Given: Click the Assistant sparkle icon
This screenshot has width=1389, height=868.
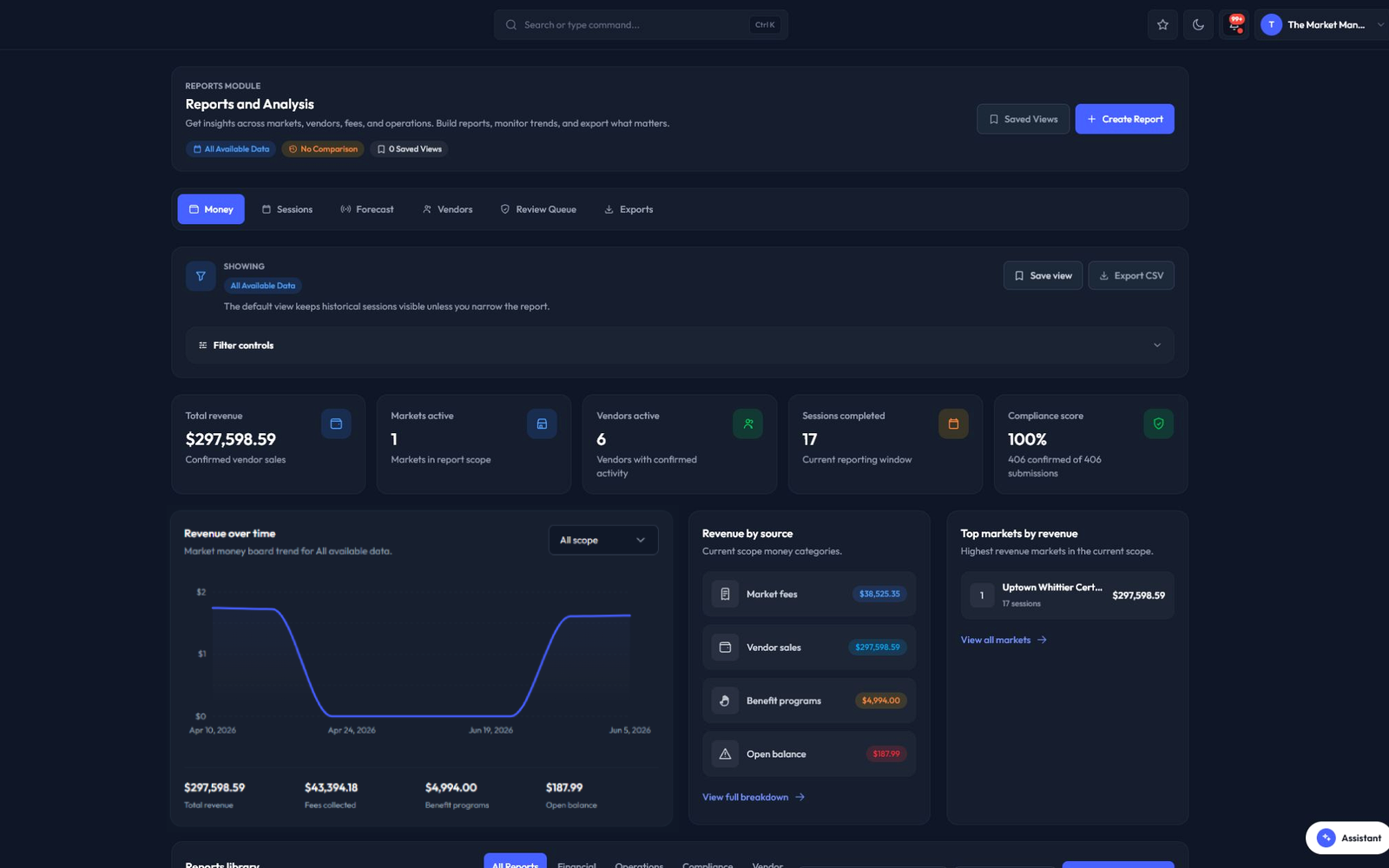Looking at the screenshot, I should [1326, 838].
